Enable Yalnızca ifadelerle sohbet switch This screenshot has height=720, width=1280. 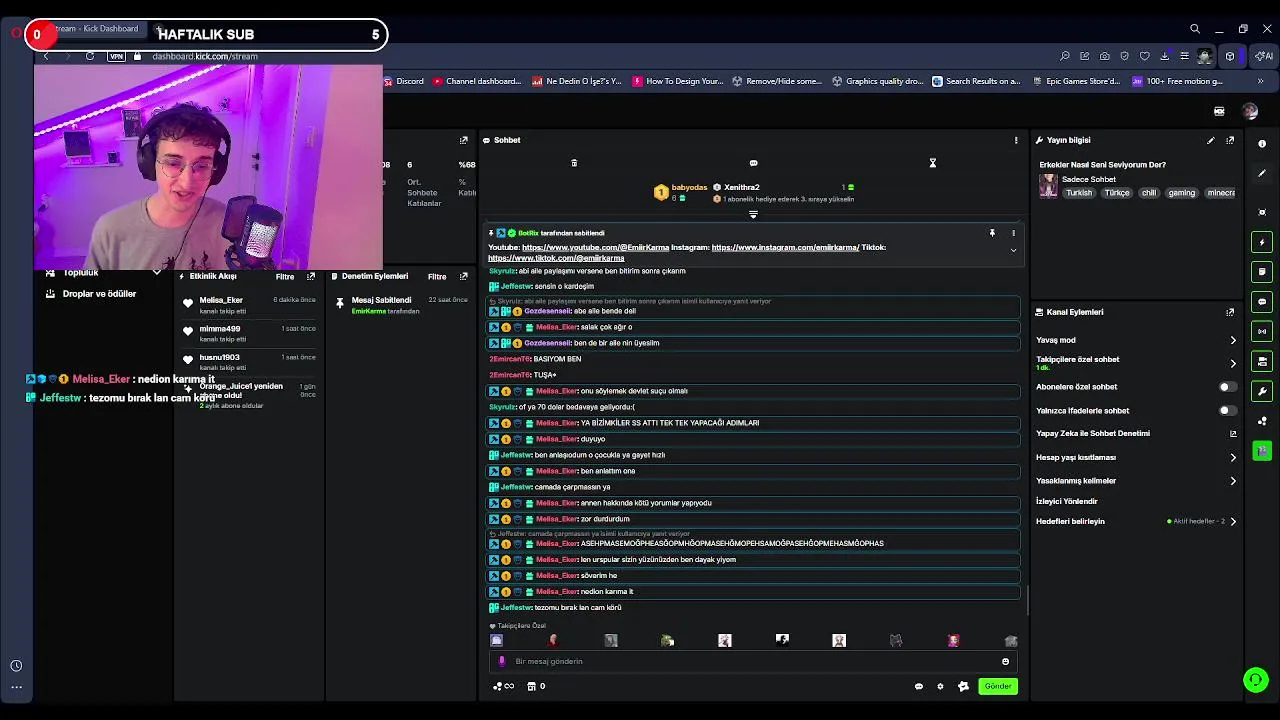click(1226, 411)
